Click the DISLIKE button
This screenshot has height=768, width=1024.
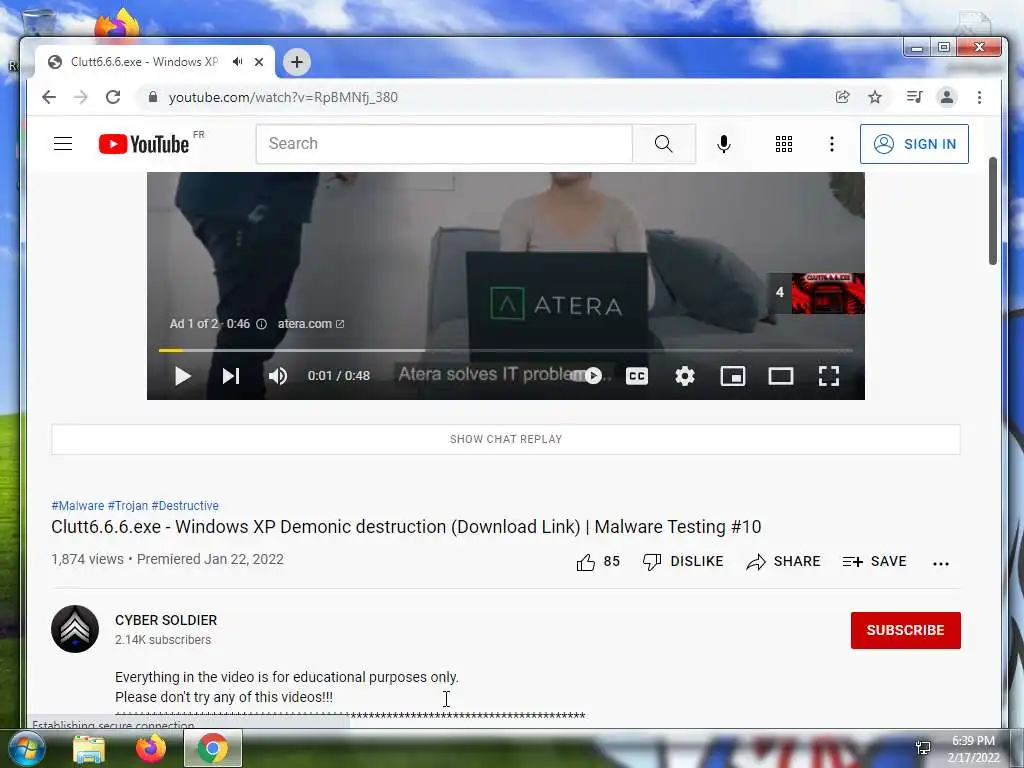pyautogui.click(x=682, y=562)
